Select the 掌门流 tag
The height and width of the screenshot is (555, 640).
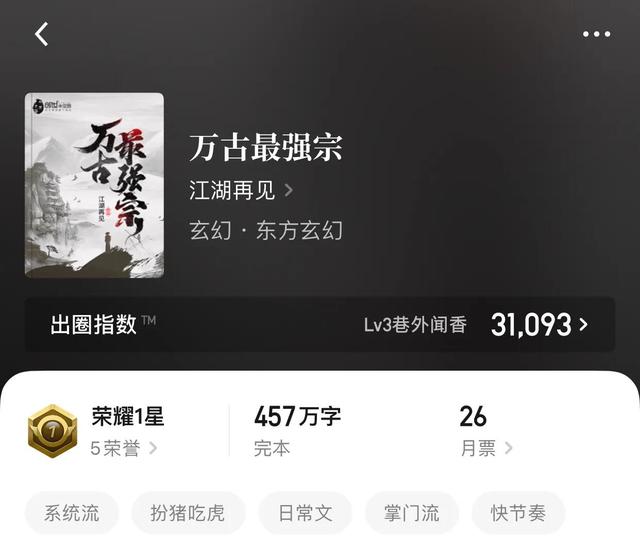point(411,513)
